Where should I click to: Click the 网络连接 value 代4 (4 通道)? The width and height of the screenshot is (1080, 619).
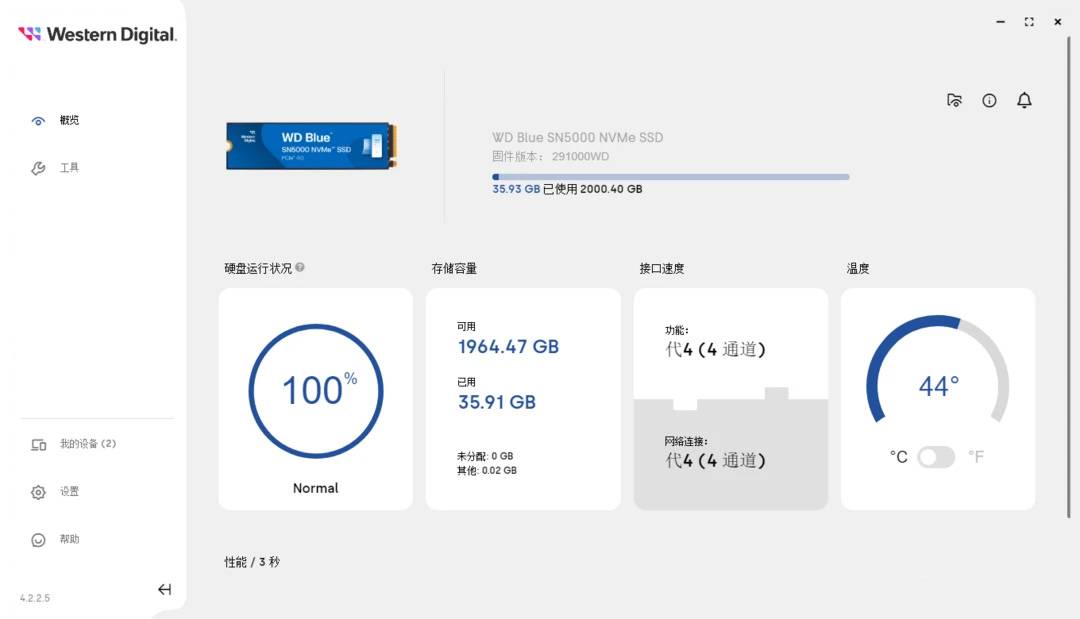point(715,460)
